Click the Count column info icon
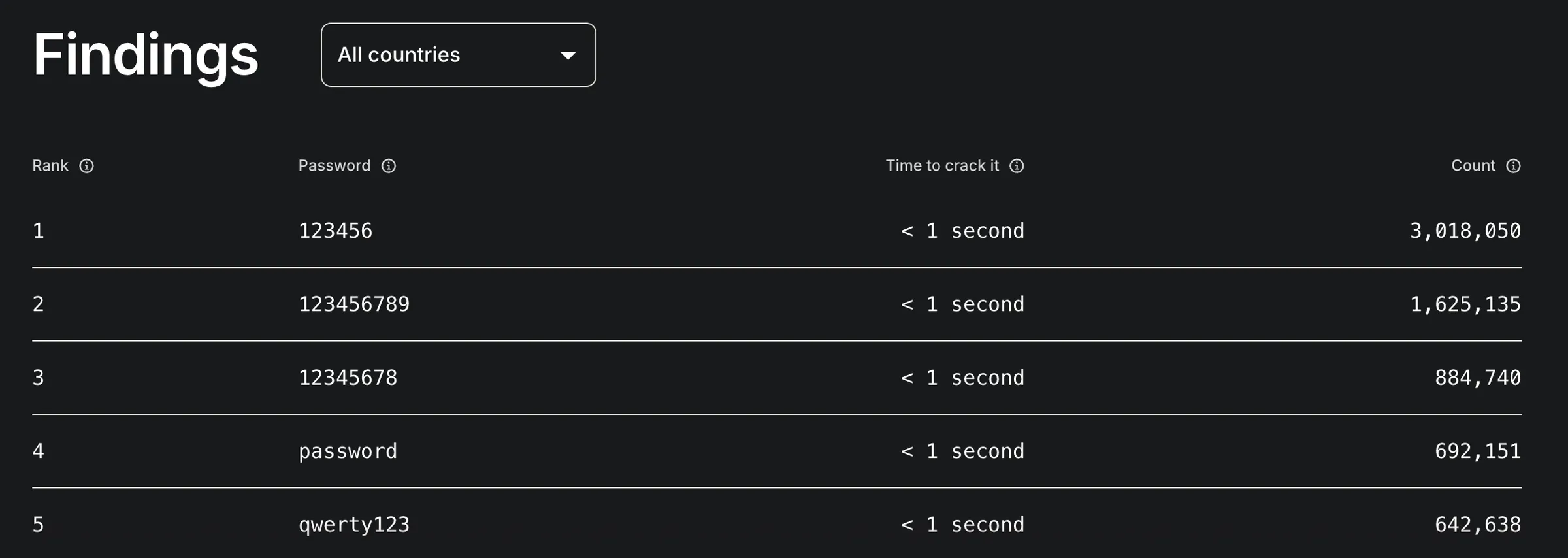The width and height of the screenshot is (1568, 558). (x=1513, y=166)
